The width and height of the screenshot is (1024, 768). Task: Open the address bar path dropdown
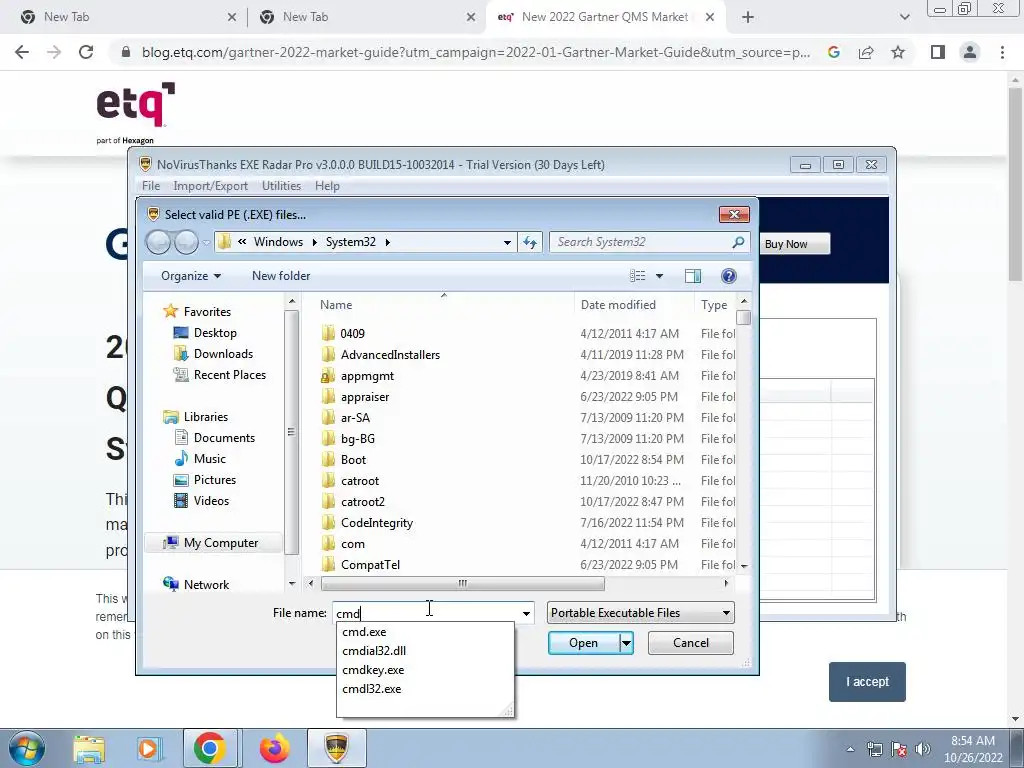coord(507,242)
